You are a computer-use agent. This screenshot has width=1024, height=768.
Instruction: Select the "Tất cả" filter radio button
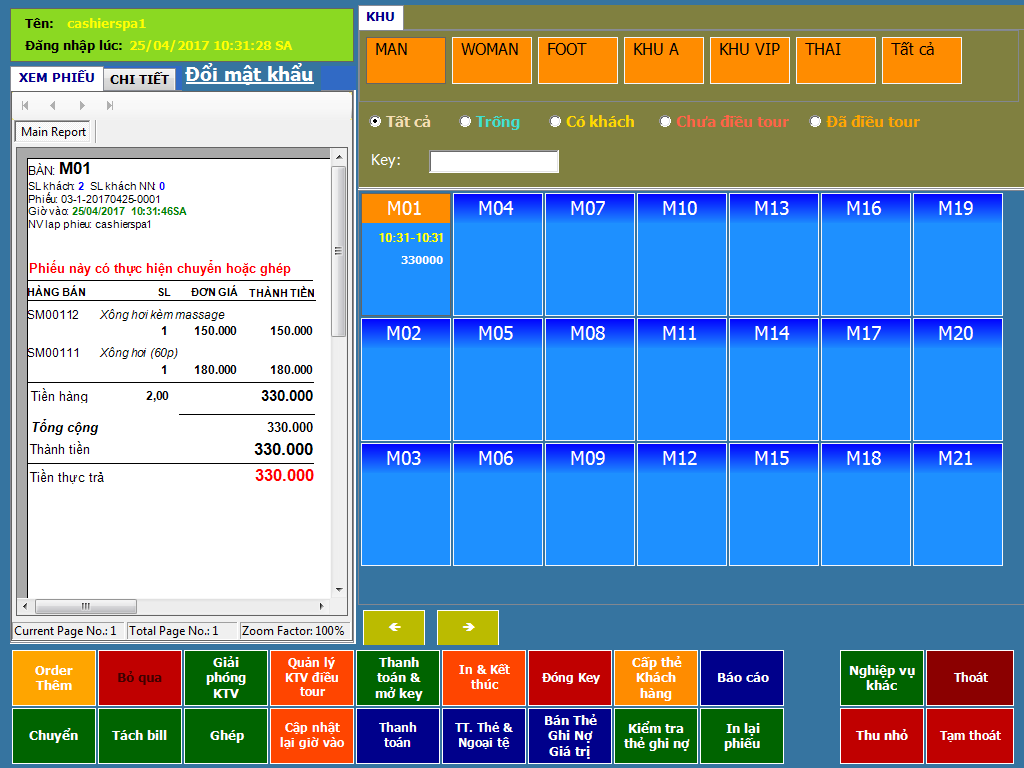pos(376,122)
